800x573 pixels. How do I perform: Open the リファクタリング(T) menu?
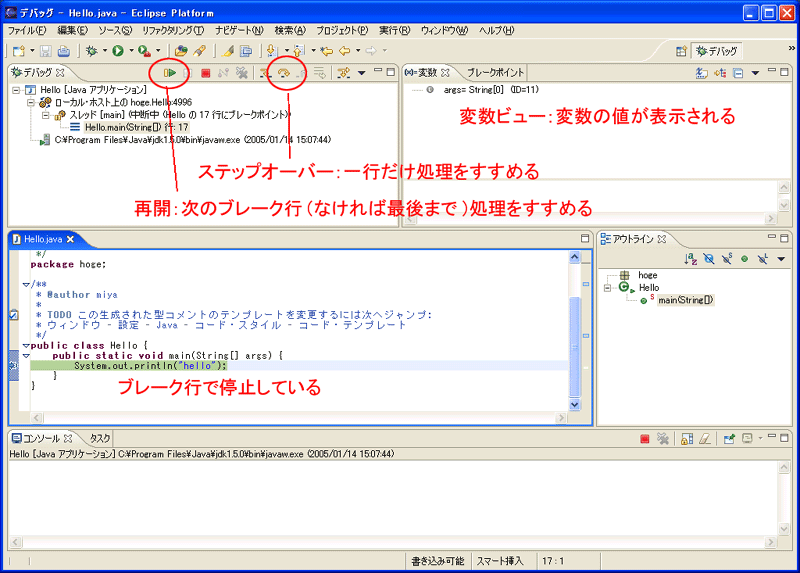(x=173, y=31)
